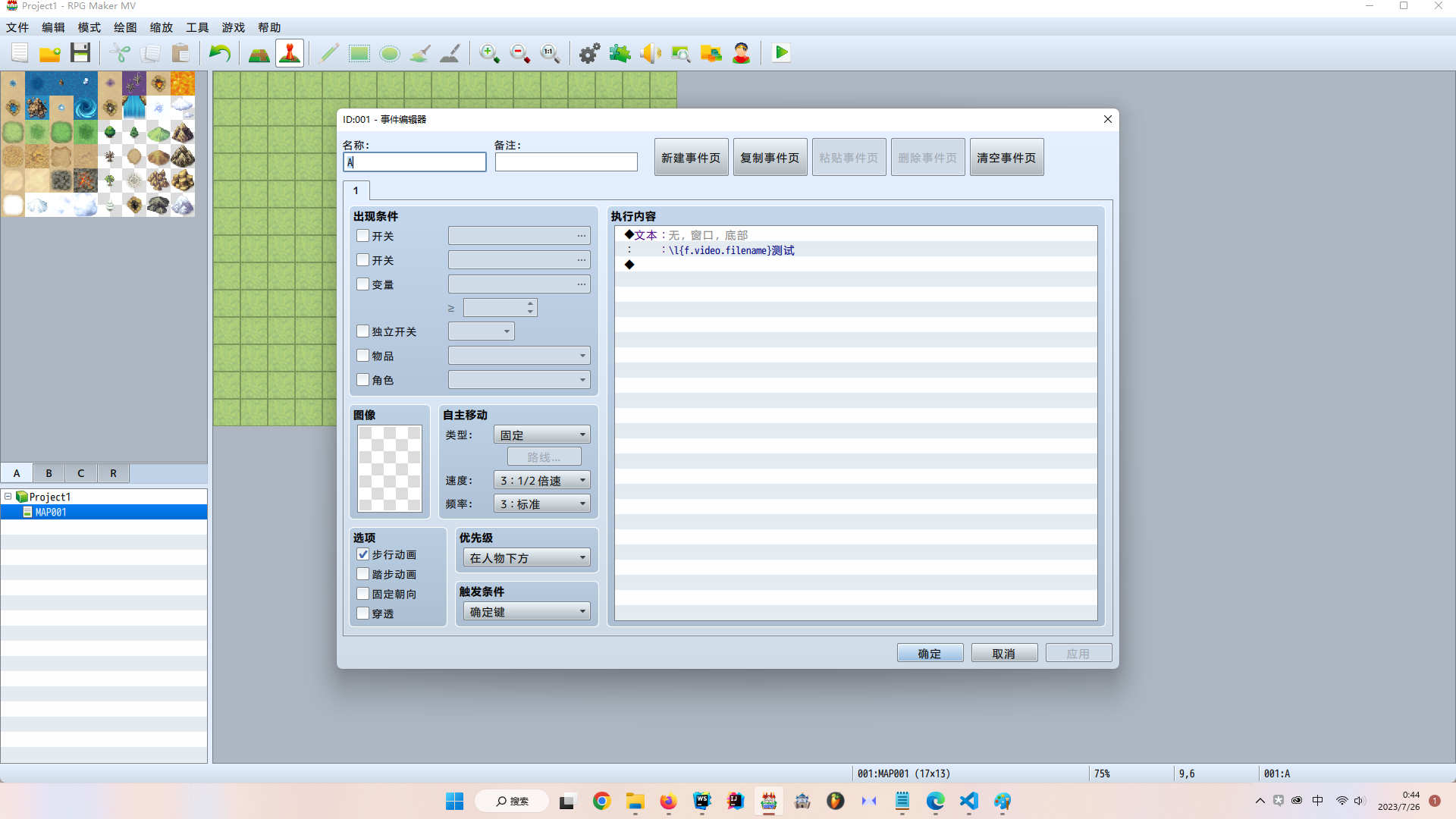Open the Character Generator icon
Viewport: 1456px width, 819px height.
pyautogui.click(x=742, y=53)
